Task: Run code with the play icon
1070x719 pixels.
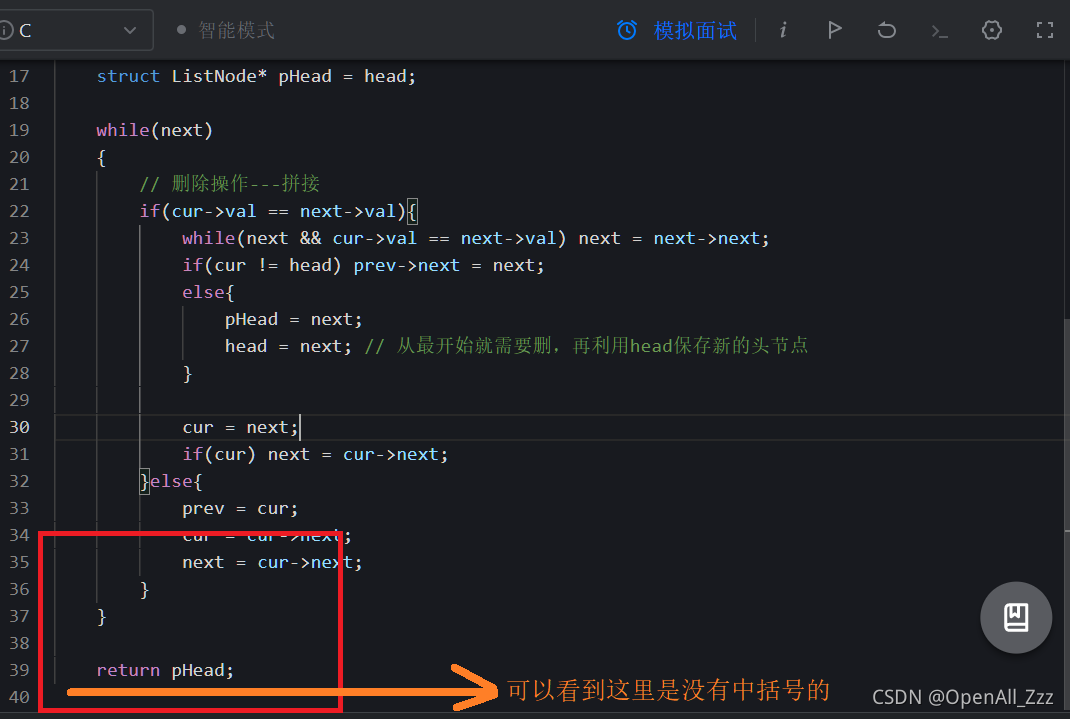Action: point(834,30)
